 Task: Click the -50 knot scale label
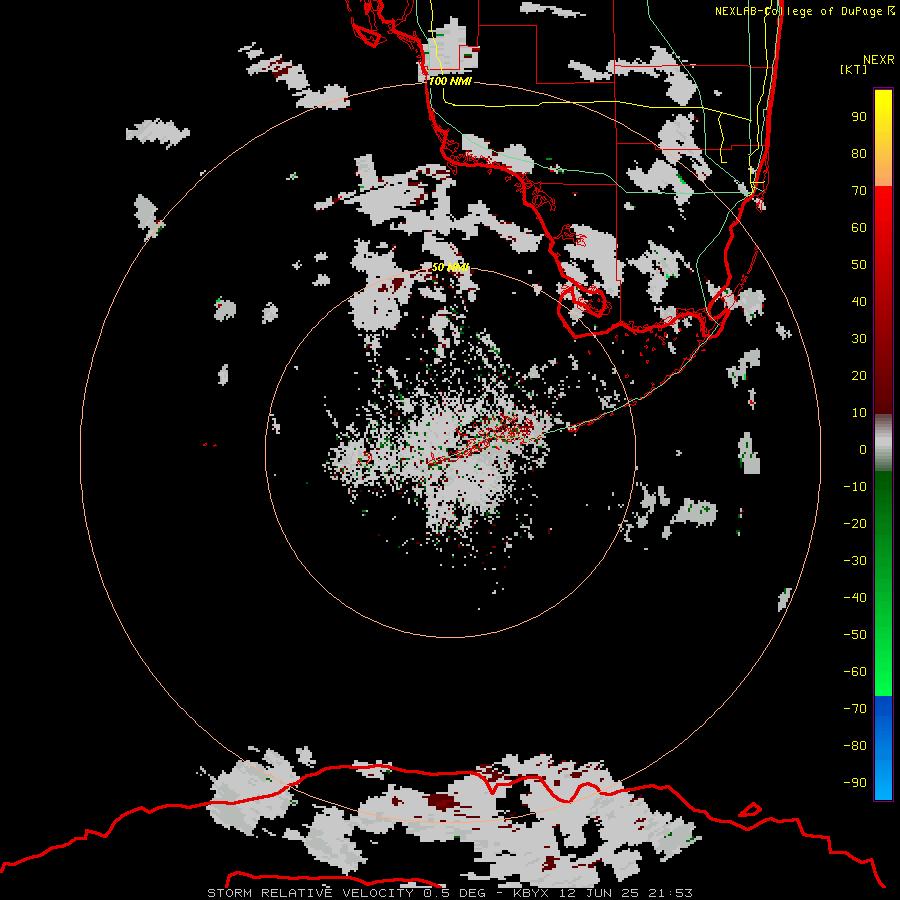point(855,635)
